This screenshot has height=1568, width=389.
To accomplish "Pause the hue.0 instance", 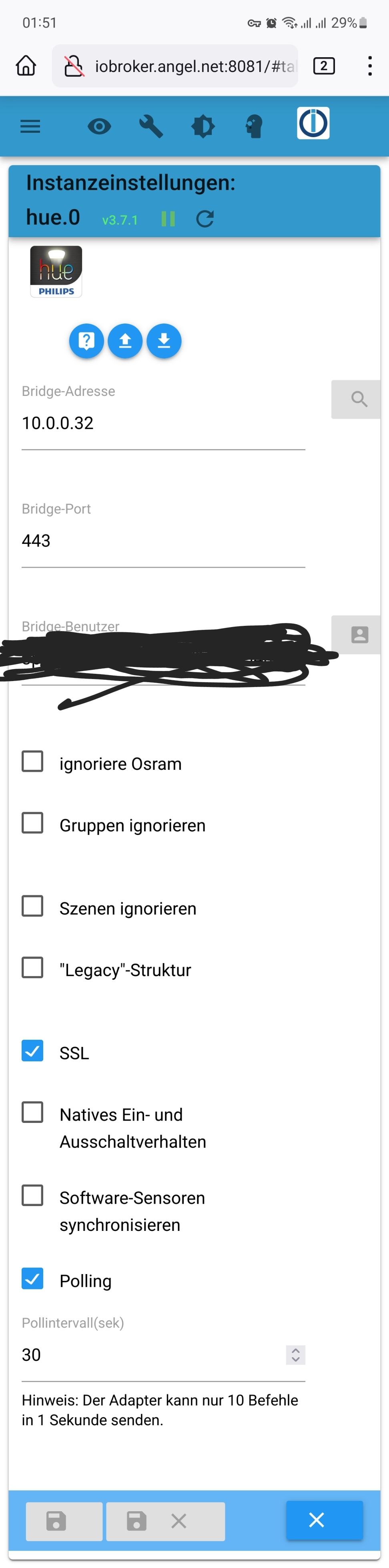I will [168, 218].
